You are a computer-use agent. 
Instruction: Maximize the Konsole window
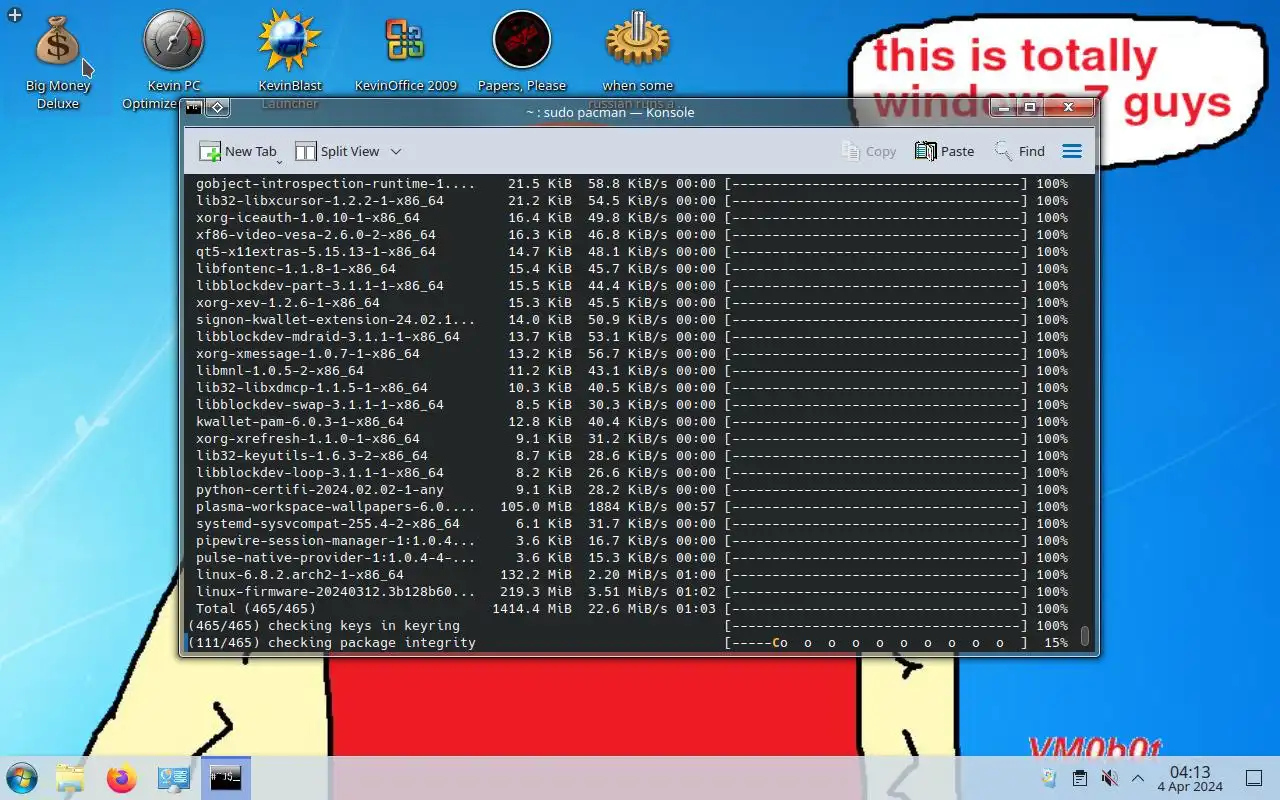[x=1030, y=107]
